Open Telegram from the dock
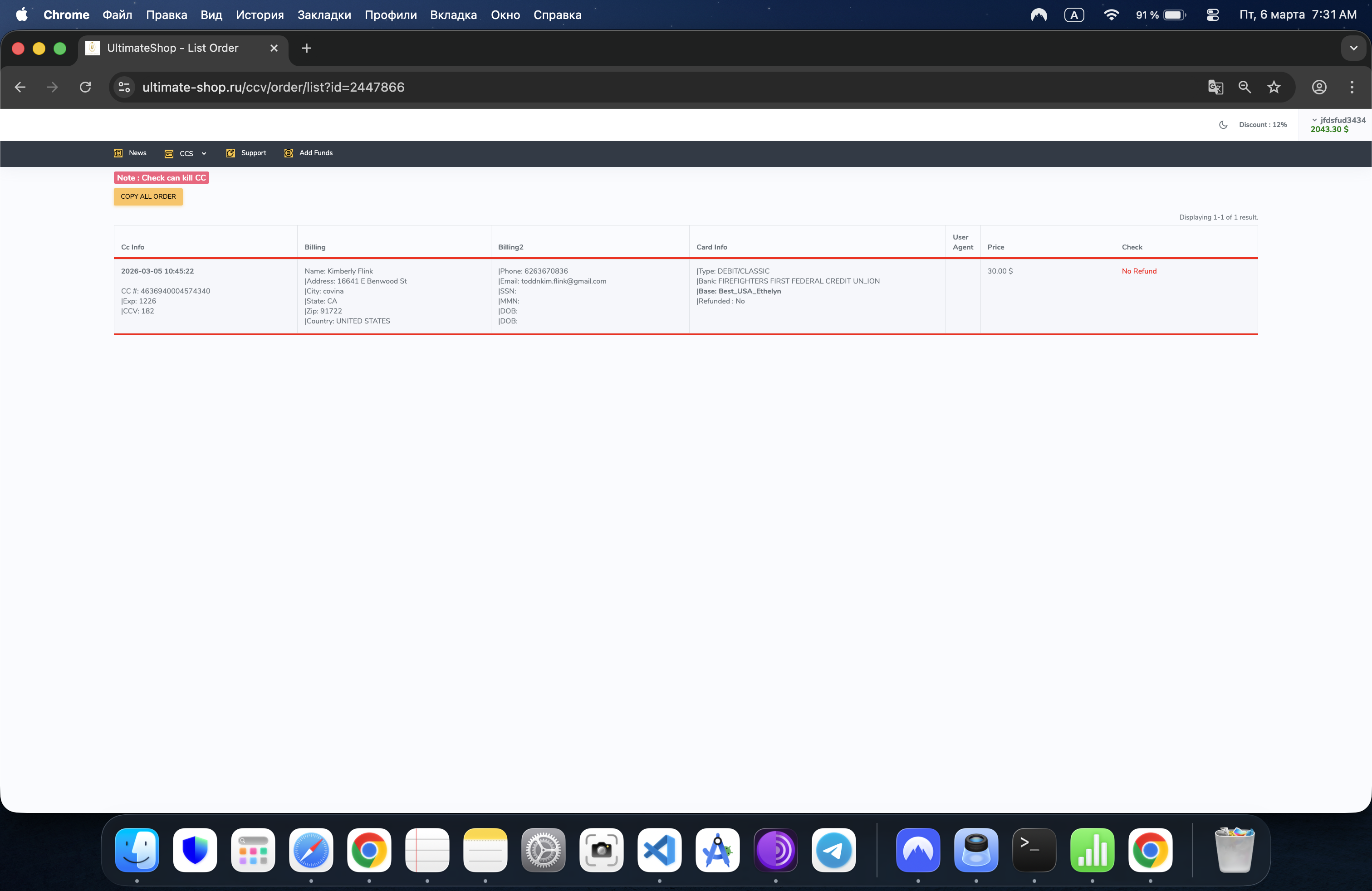 click(x=833, y=850)
